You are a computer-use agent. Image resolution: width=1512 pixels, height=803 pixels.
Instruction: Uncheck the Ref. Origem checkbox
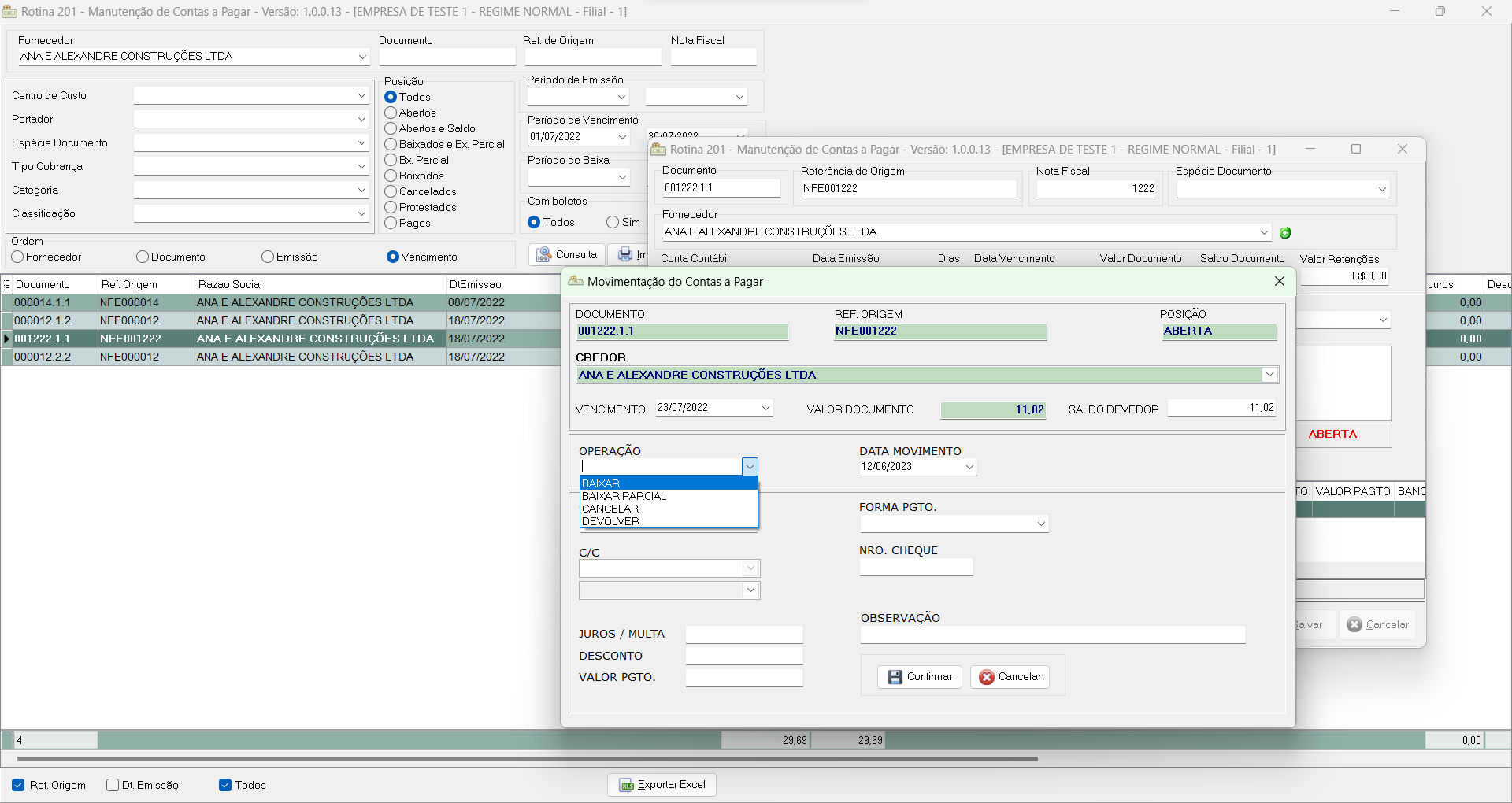click(18, 785)
